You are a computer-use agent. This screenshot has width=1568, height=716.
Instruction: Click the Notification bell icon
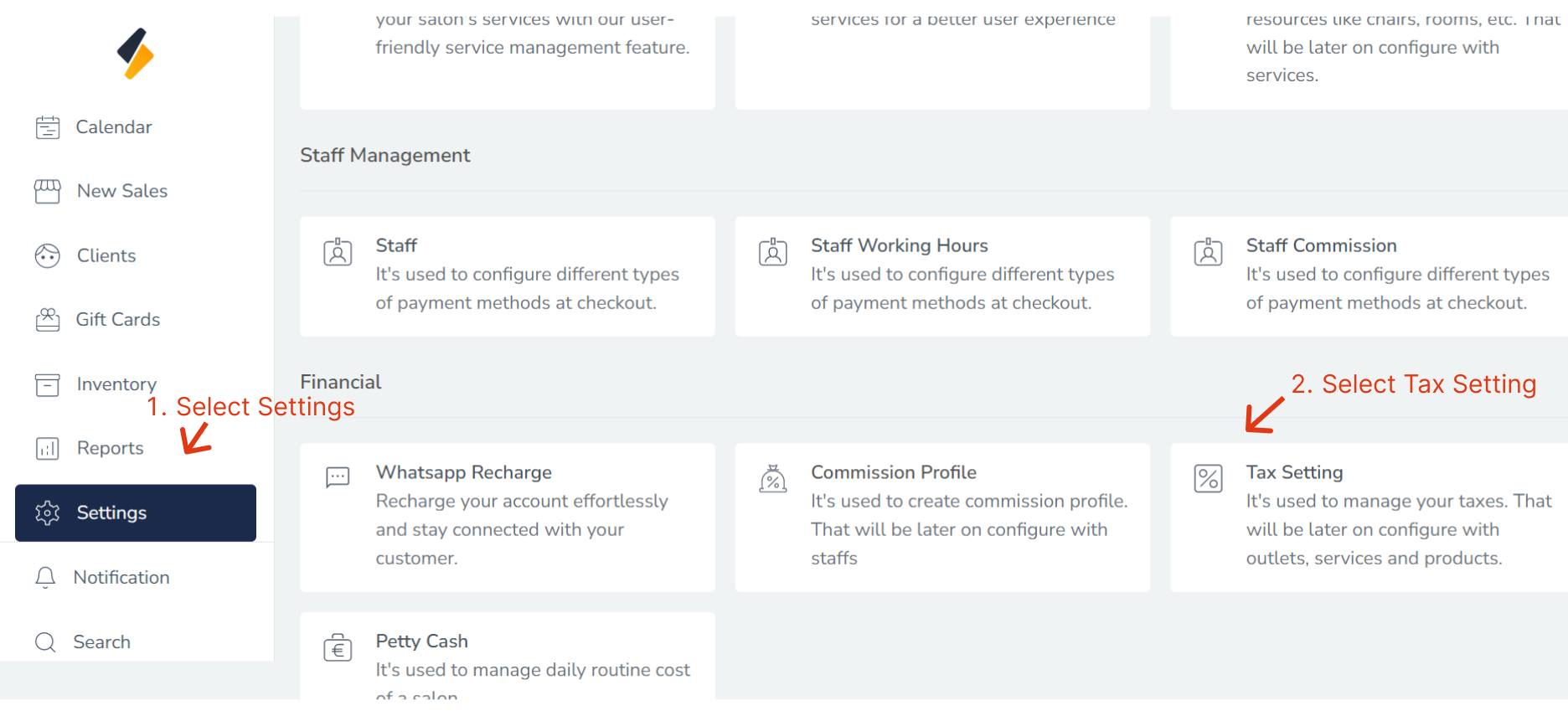click(45, 578)
